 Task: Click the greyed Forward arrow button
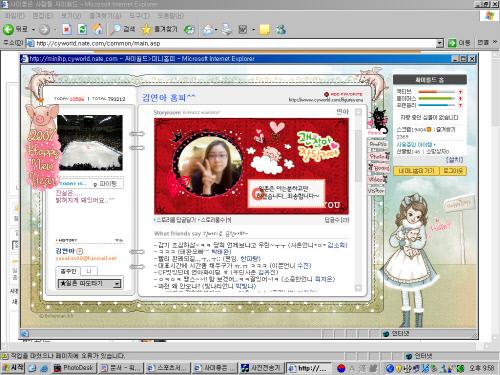[44, 30]
